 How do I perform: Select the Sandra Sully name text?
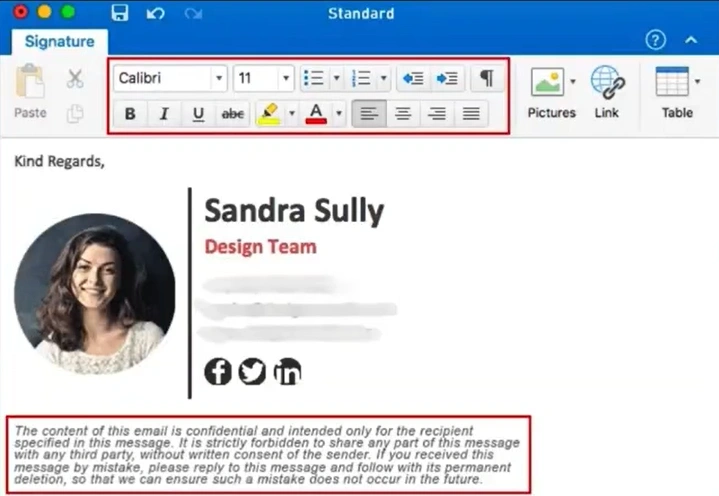click(x=294, y=211)
